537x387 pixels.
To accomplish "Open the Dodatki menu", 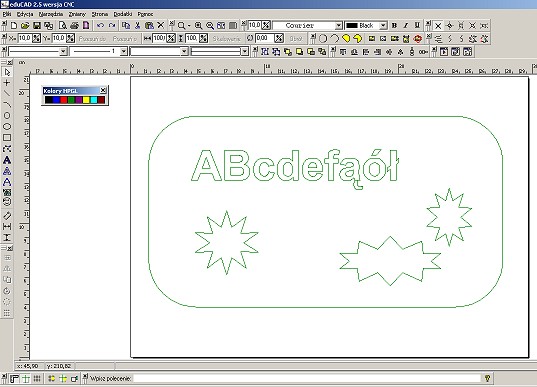I will [x=123, y=14].
